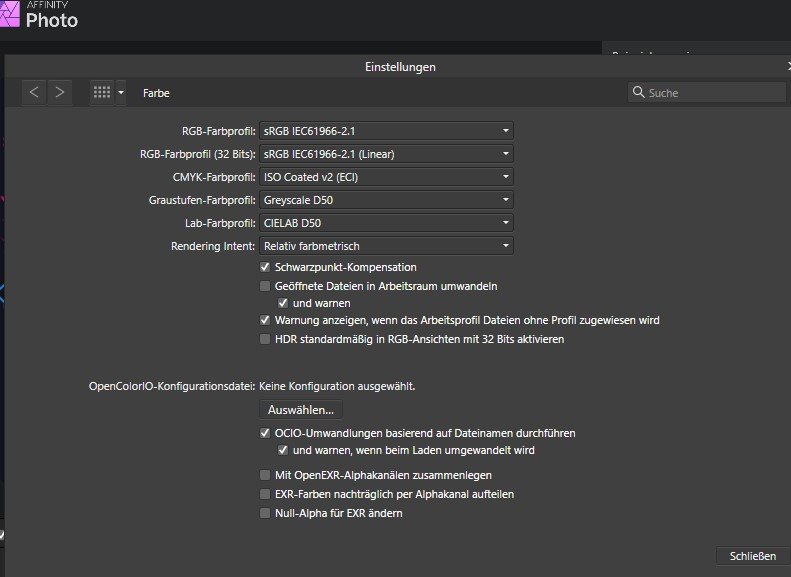This screenshot has height=577, width=791.
Task: Expand arrow next to grid view icon
Action: click(121, 92)
